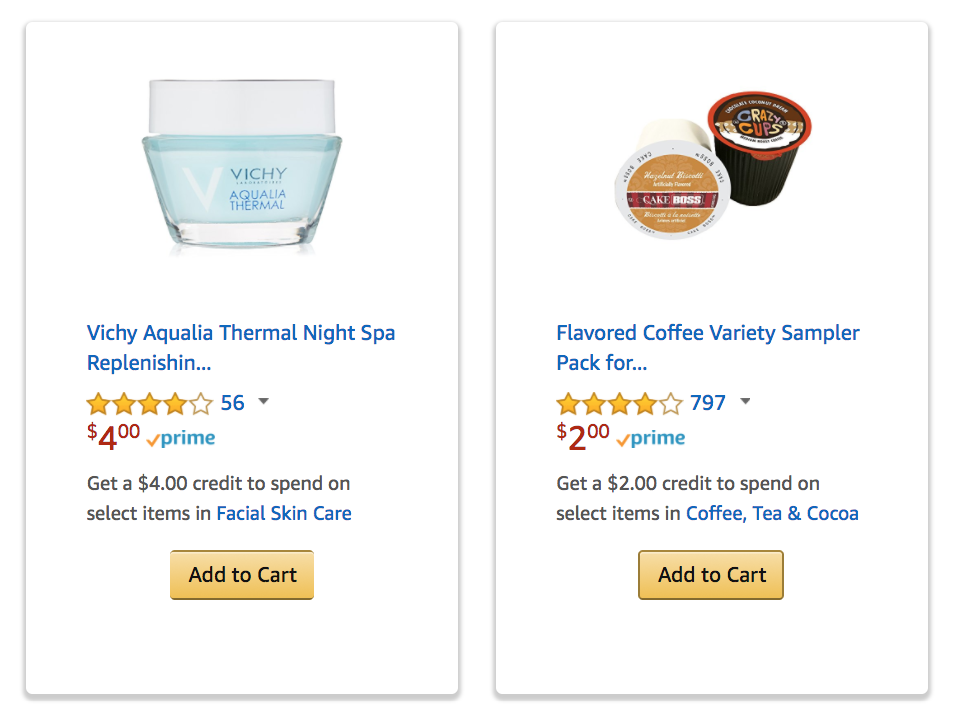Click the coffee sampler star rating
The height and width of the screenshot is (722, 956).
(619, 404)
